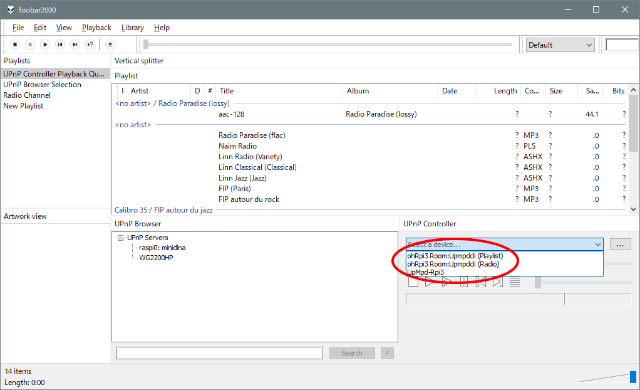Skip to the next track in main toolbar
Screen dimensions: 640x390
point(75,44)
